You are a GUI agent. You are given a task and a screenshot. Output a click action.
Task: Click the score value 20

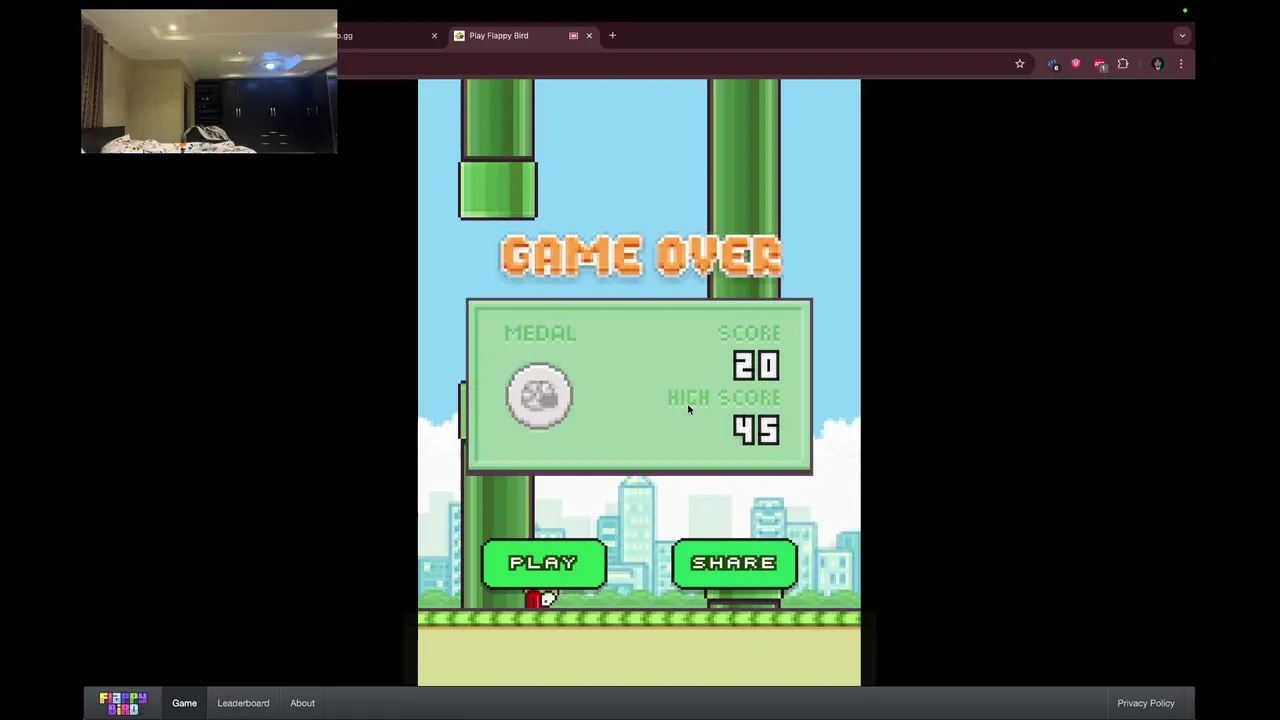point(756,366)
